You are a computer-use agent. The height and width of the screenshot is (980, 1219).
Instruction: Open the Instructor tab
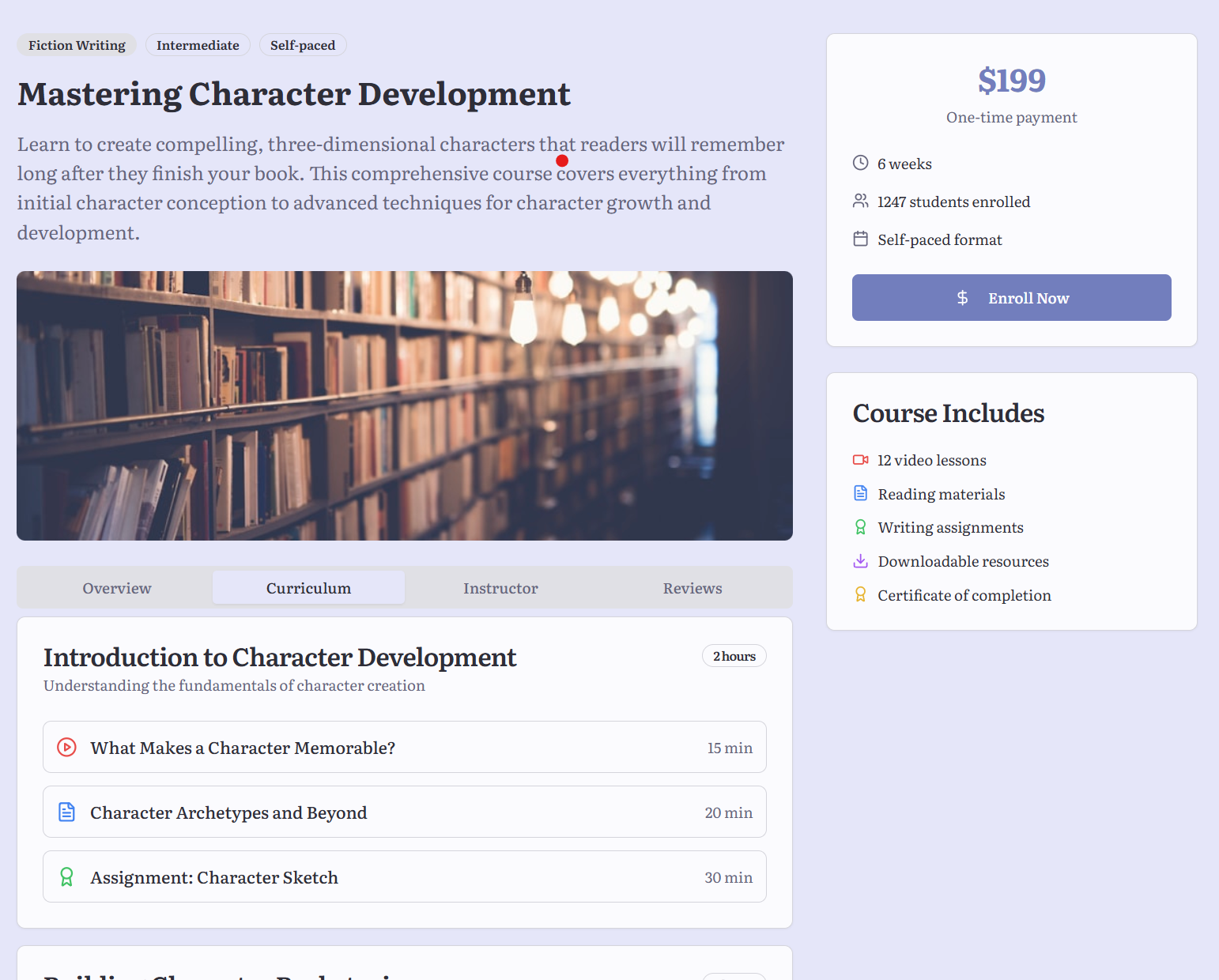(x=500, y=588)
